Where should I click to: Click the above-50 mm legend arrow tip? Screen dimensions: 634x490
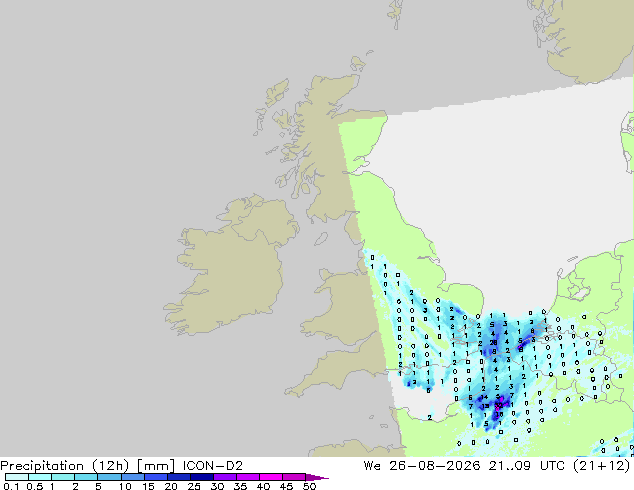pyautogui.click(x=317, y=477)
